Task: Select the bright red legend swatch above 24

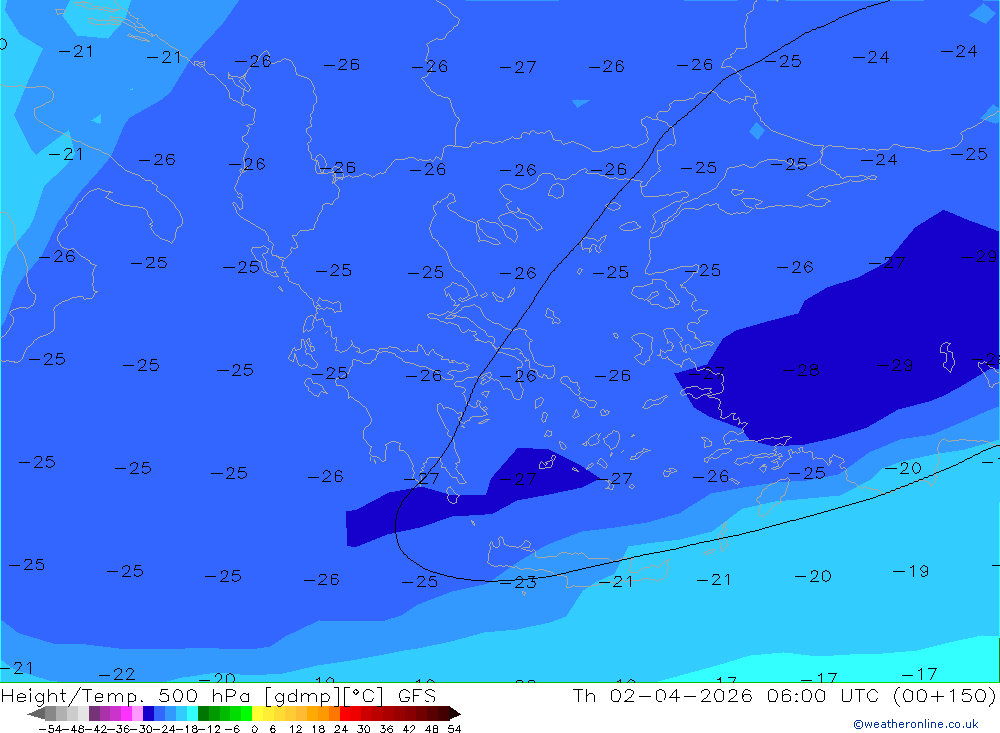Action: [x=345, y=714]
